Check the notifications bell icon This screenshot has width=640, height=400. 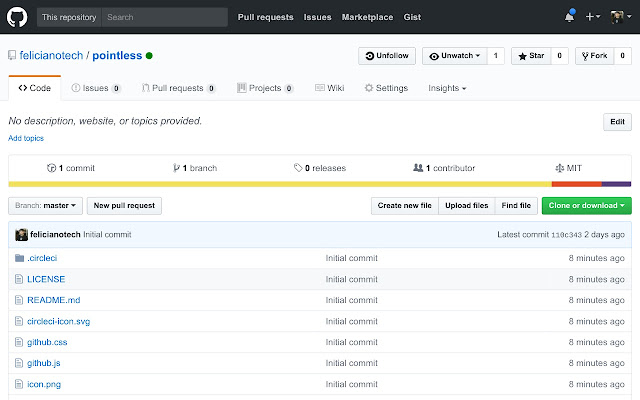click(569, 17)
